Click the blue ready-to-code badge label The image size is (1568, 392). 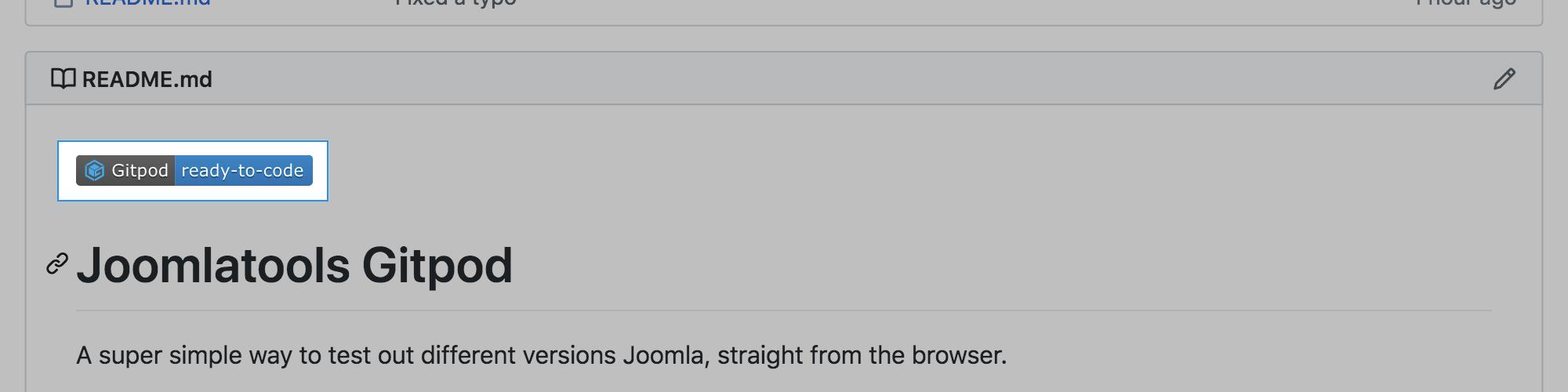(x=242, y=171)
